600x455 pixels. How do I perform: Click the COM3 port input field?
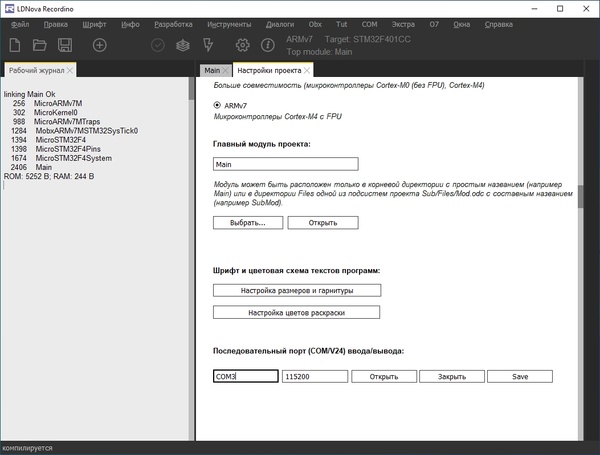point(245,377)
